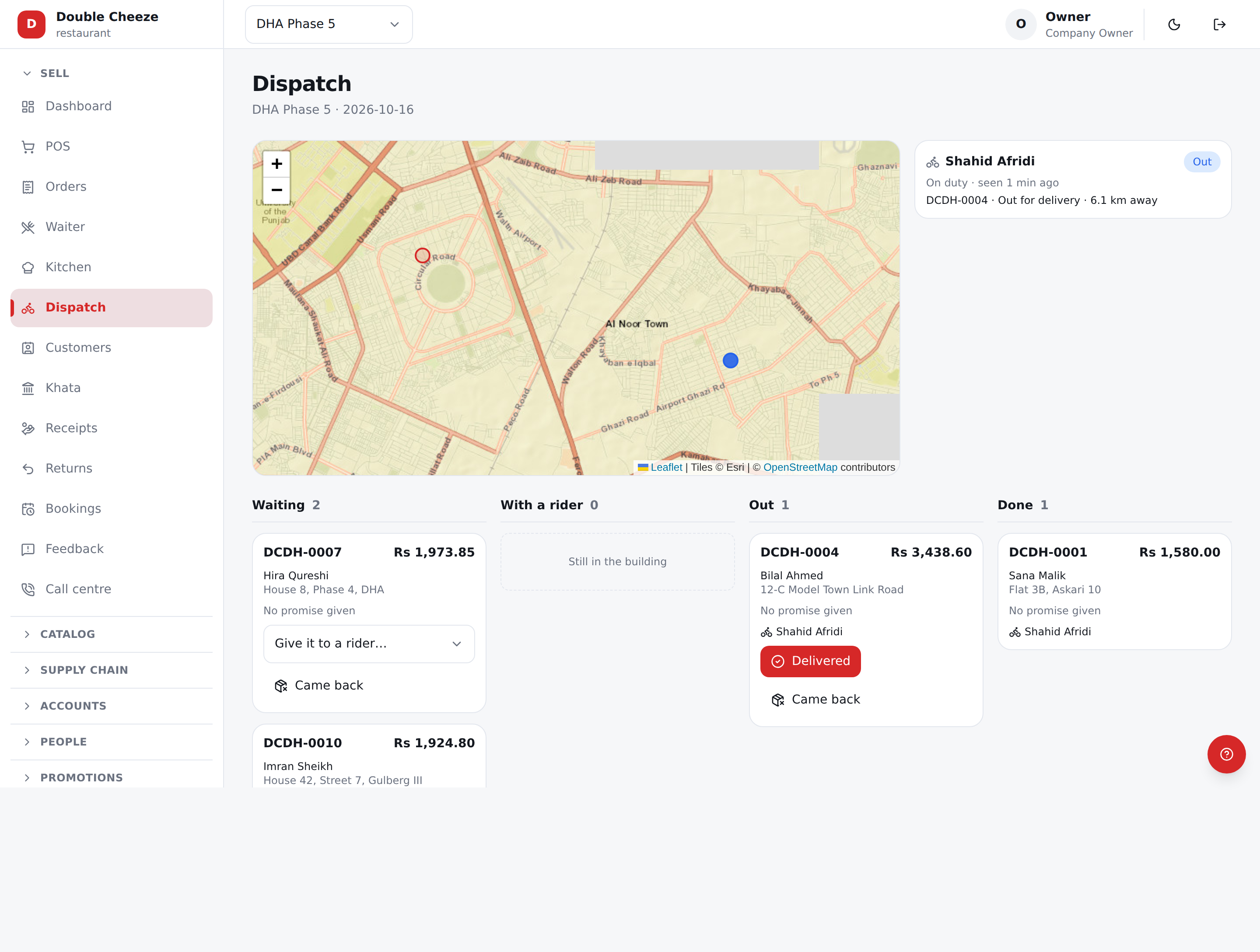
Task: Select the Shahid Afridi rider card
Action: tap(1073, 179)
